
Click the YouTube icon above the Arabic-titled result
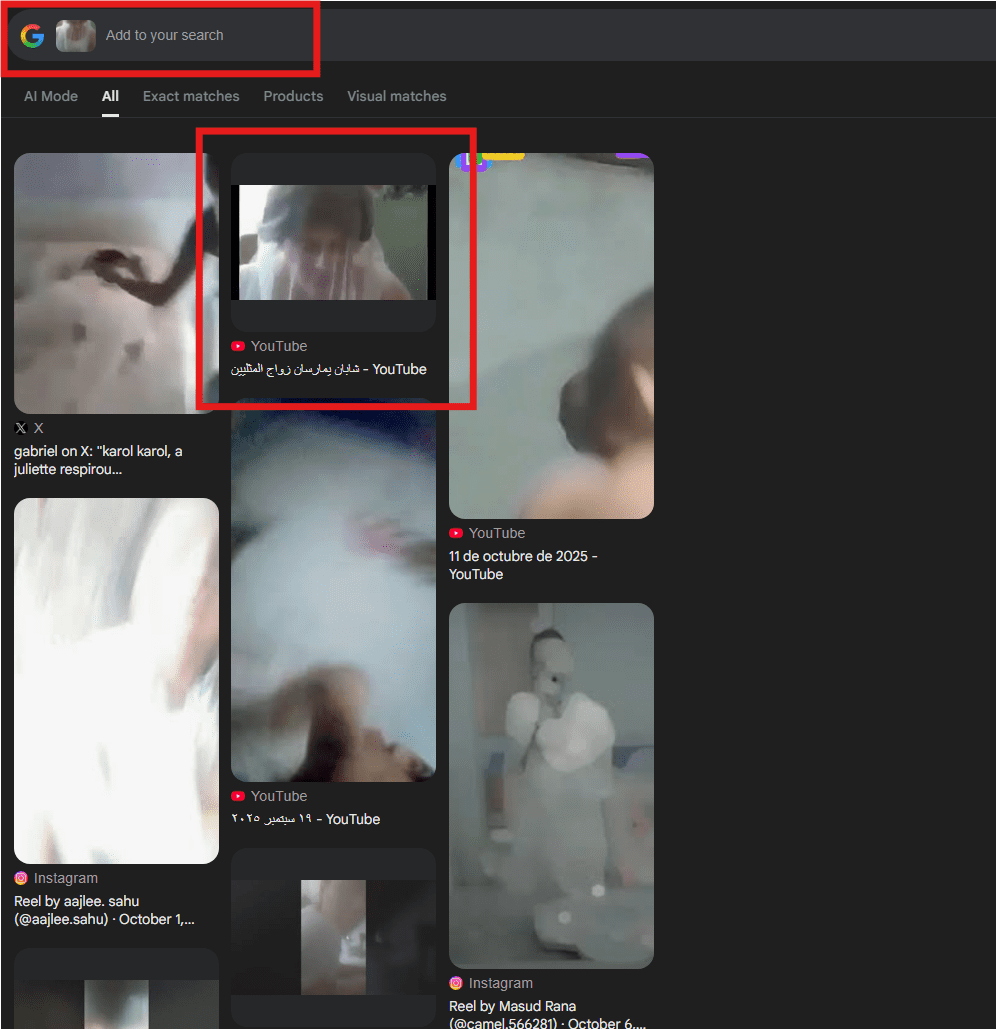[x=238, y=346]
